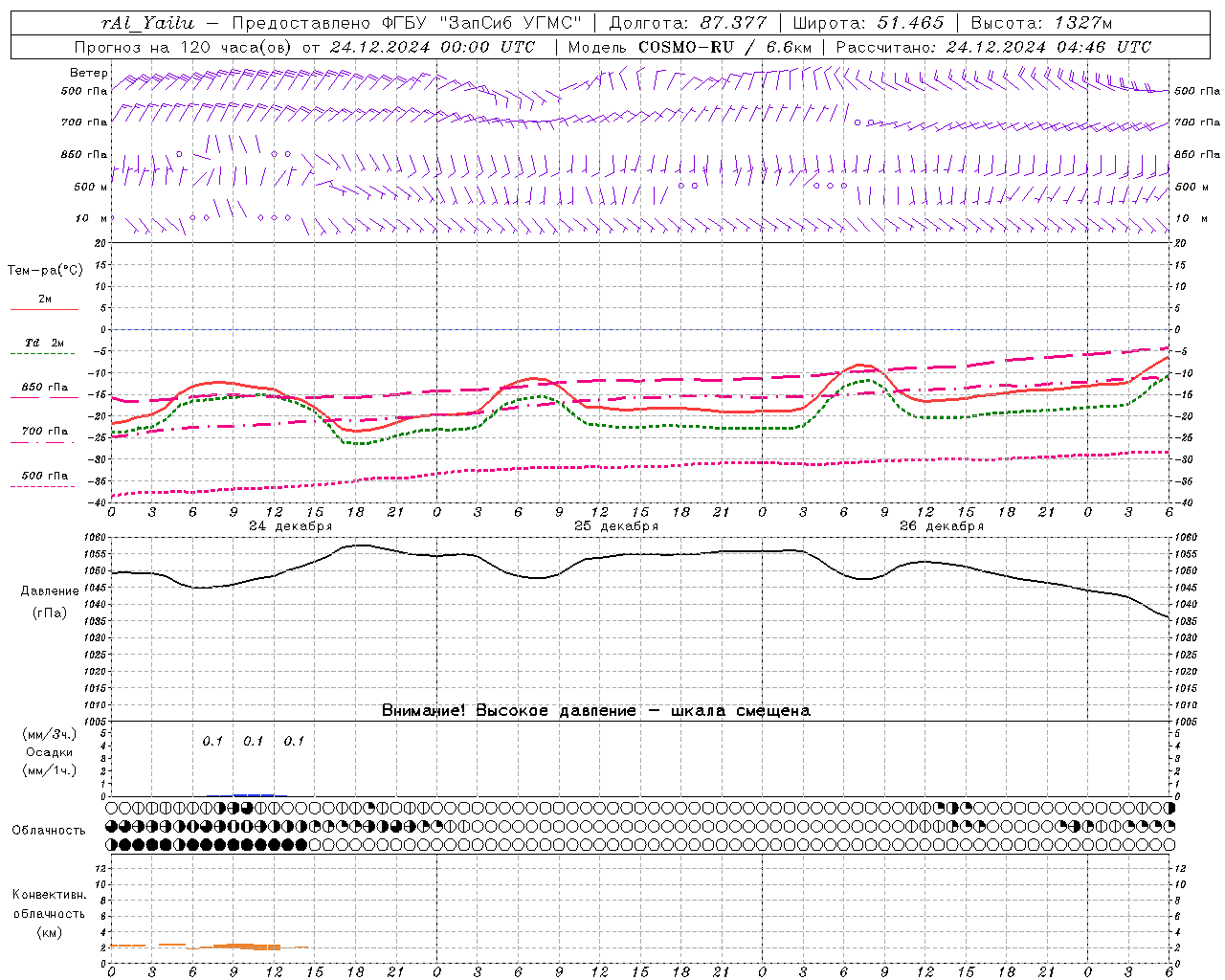The height and width of the screenshot is (980, 1225).
Task: Click the Облачность cloudiness label
Action: pyautogui.click(x=49, y=830)
